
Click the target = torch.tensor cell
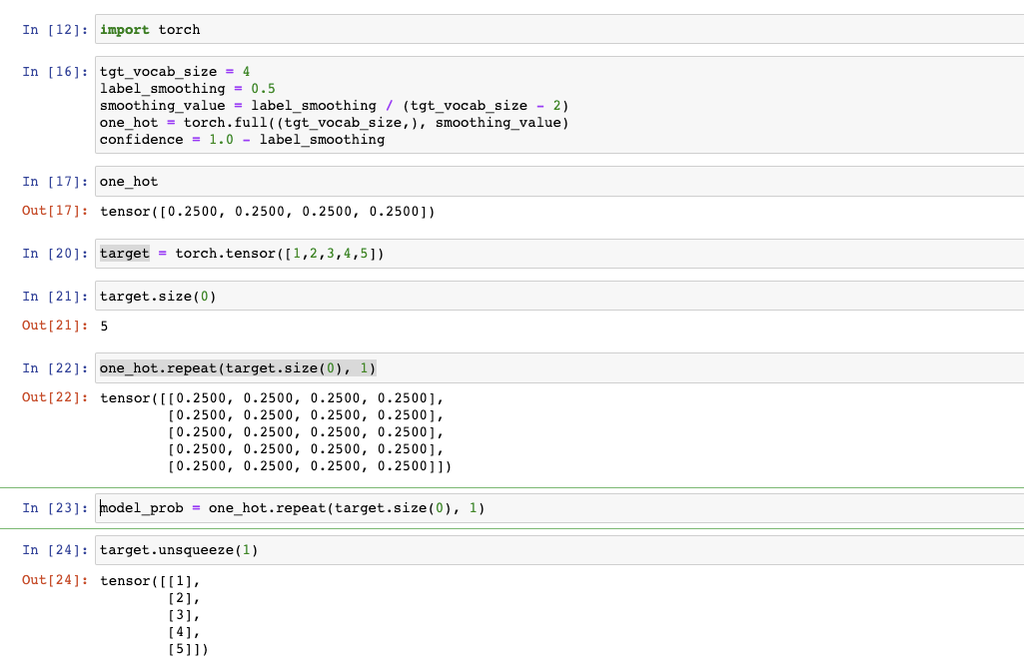point(560,253)
